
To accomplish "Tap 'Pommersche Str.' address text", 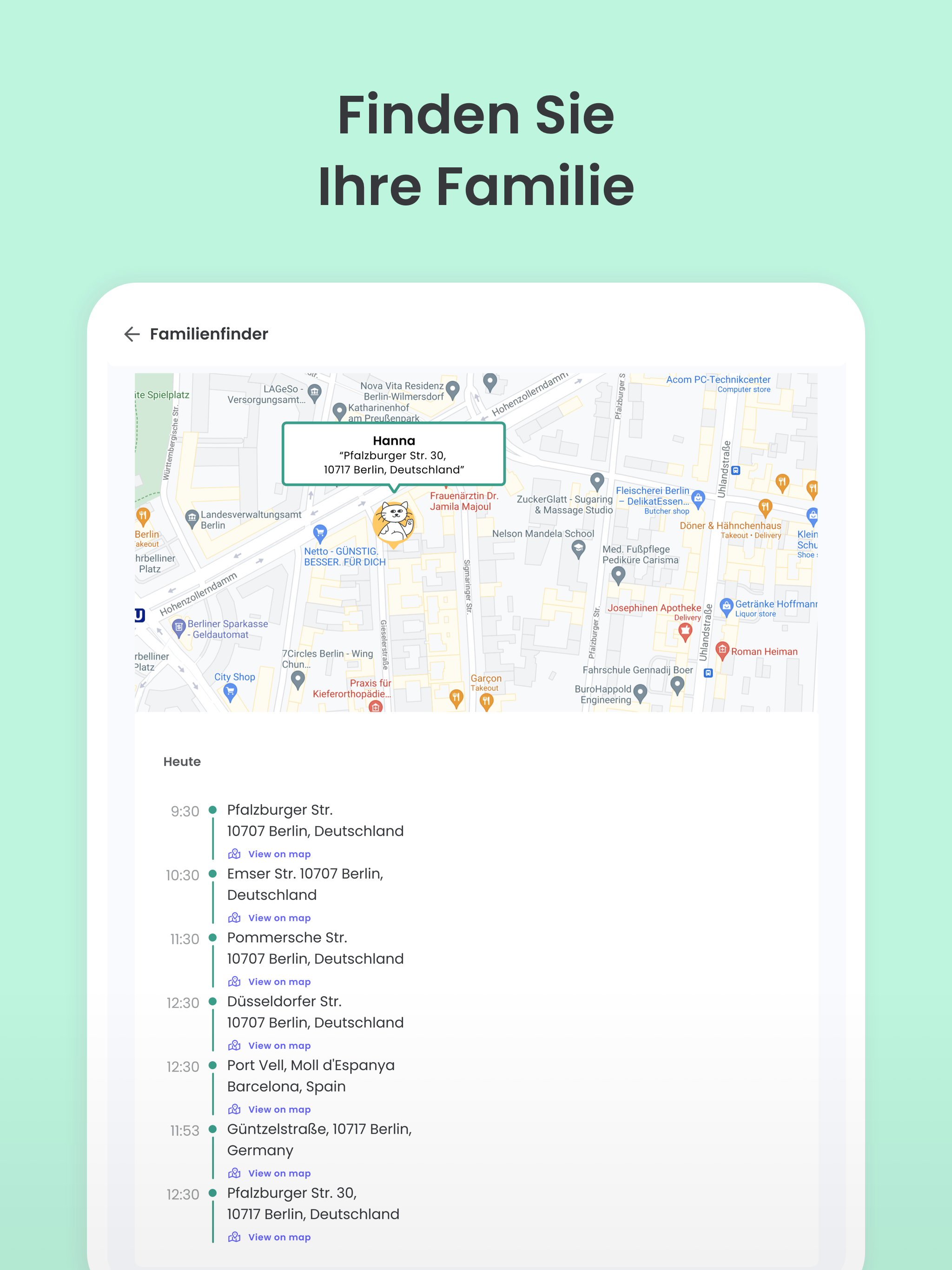I will [x=287, y=938].
